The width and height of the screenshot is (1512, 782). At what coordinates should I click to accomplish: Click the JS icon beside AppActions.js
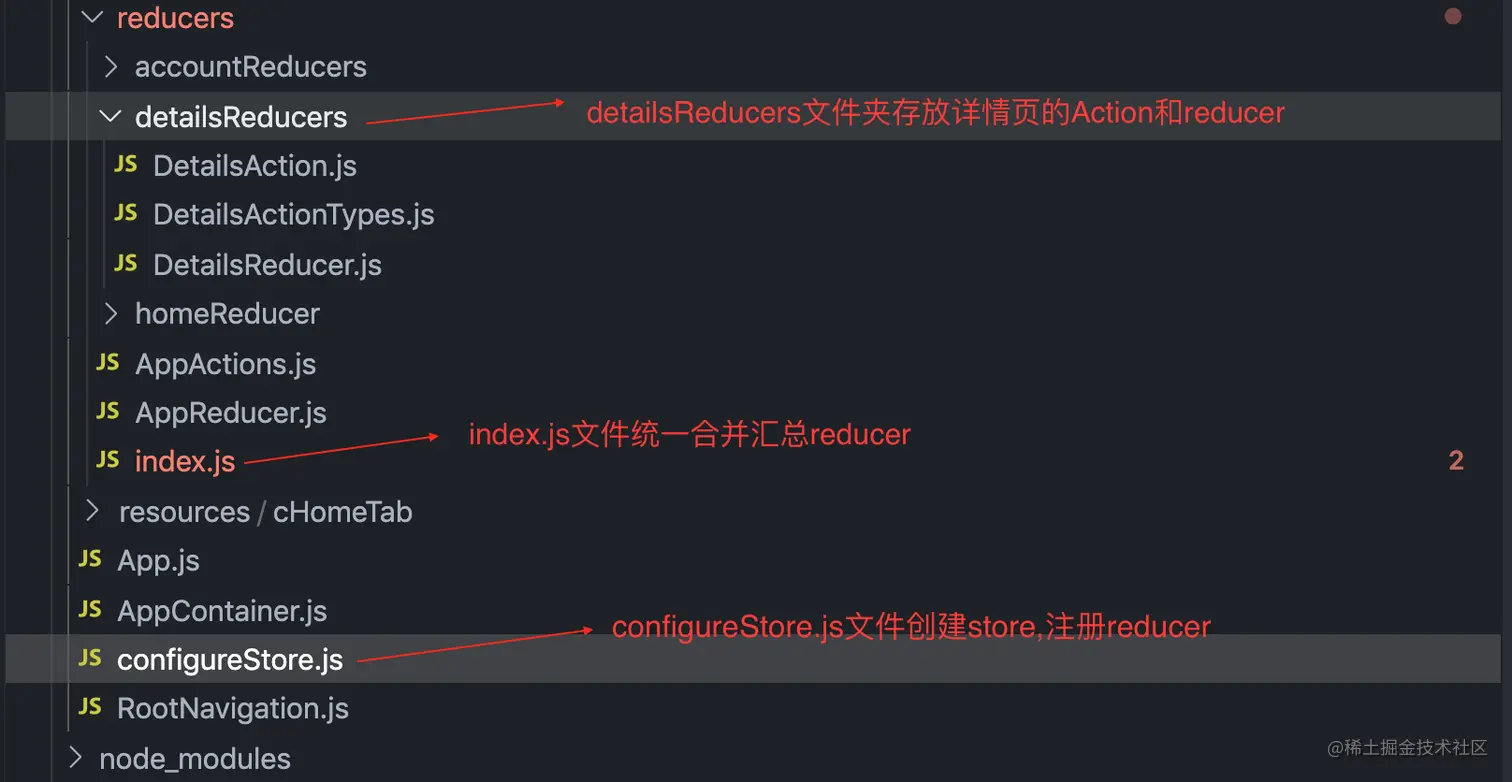[x=108, y=363]
